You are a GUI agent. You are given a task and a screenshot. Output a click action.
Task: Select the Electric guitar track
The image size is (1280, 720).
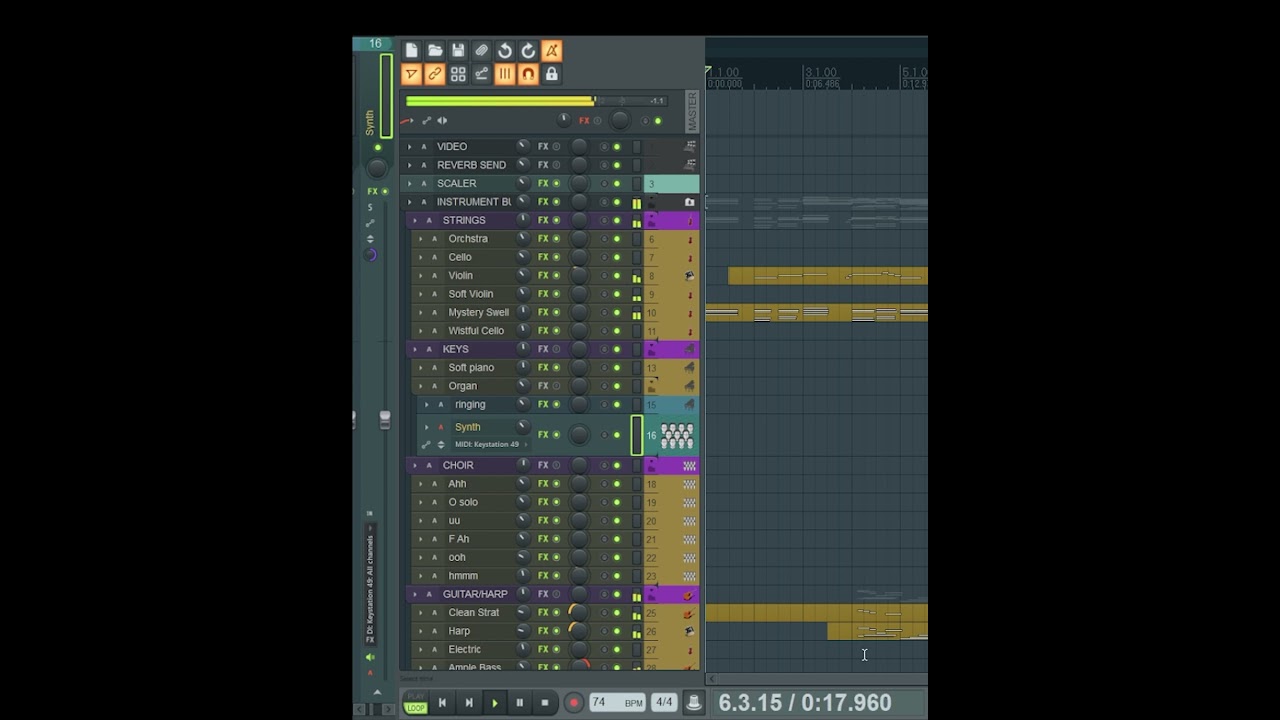coord(464,650)
